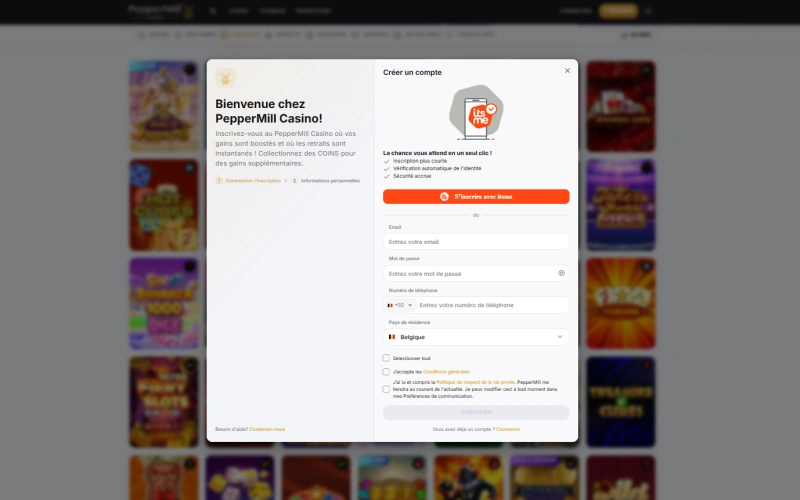Show password using the eye icon
This screenshot has width=800, height=500.
561,273
